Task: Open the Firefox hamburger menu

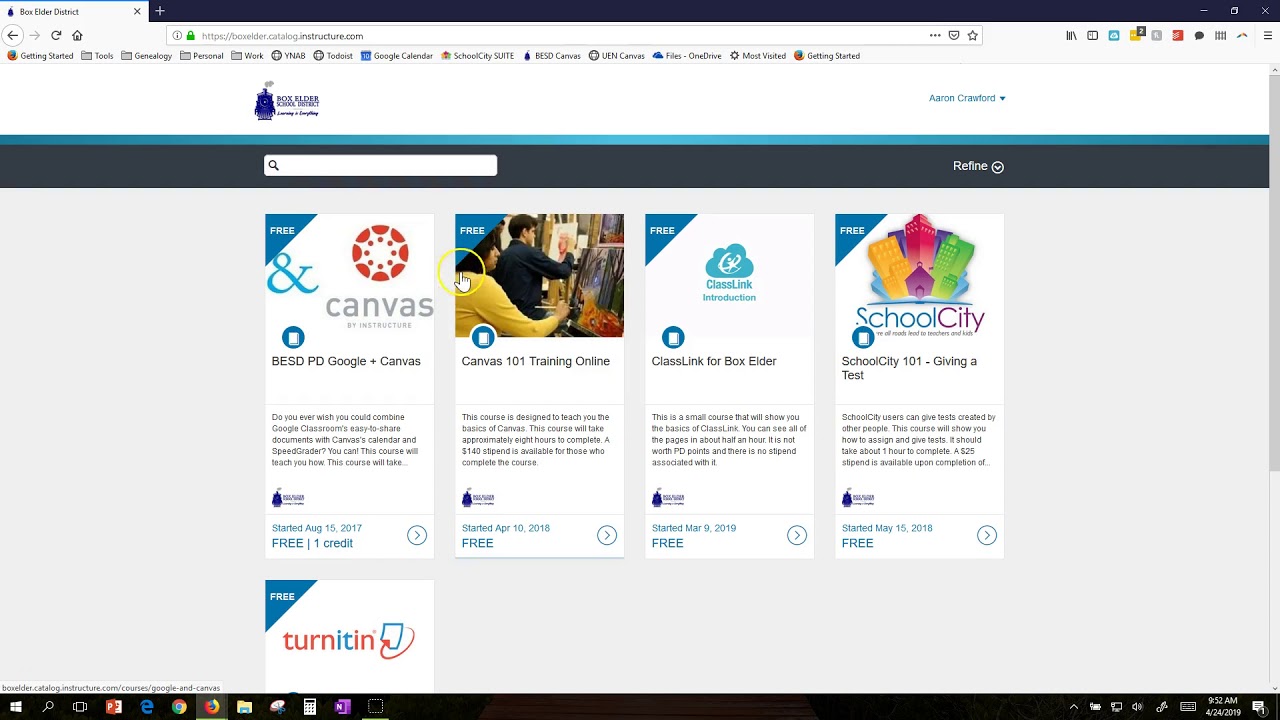Action: 1267,35
